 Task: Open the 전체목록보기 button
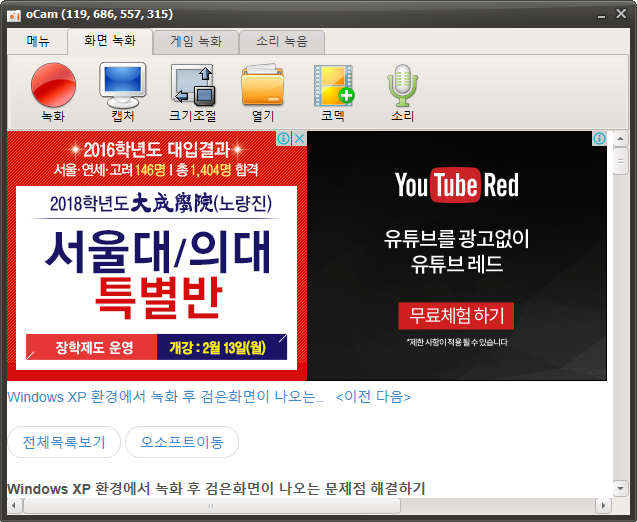coord(64,442)
